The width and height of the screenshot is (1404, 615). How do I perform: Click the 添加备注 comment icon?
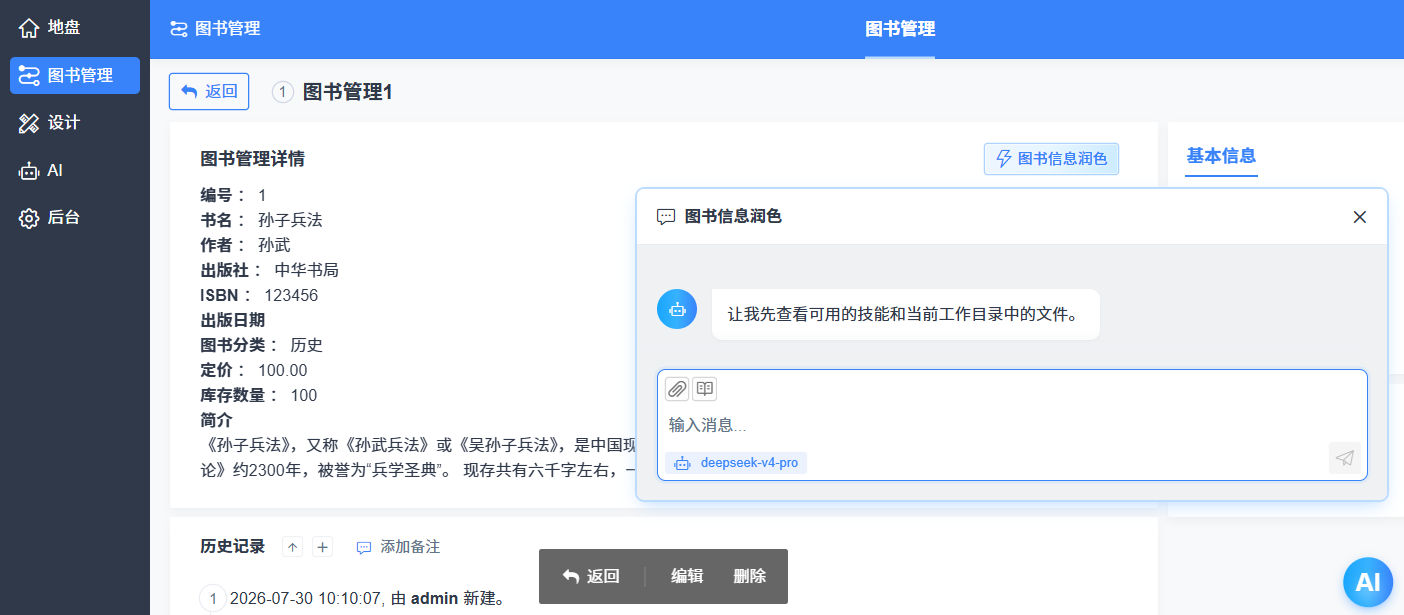click(x=364, y=548)
